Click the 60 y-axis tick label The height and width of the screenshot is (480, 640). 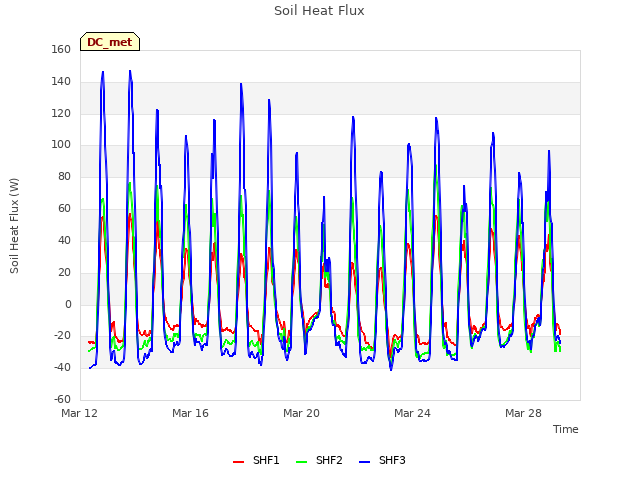pyautogui.click(x=64, y=208)
